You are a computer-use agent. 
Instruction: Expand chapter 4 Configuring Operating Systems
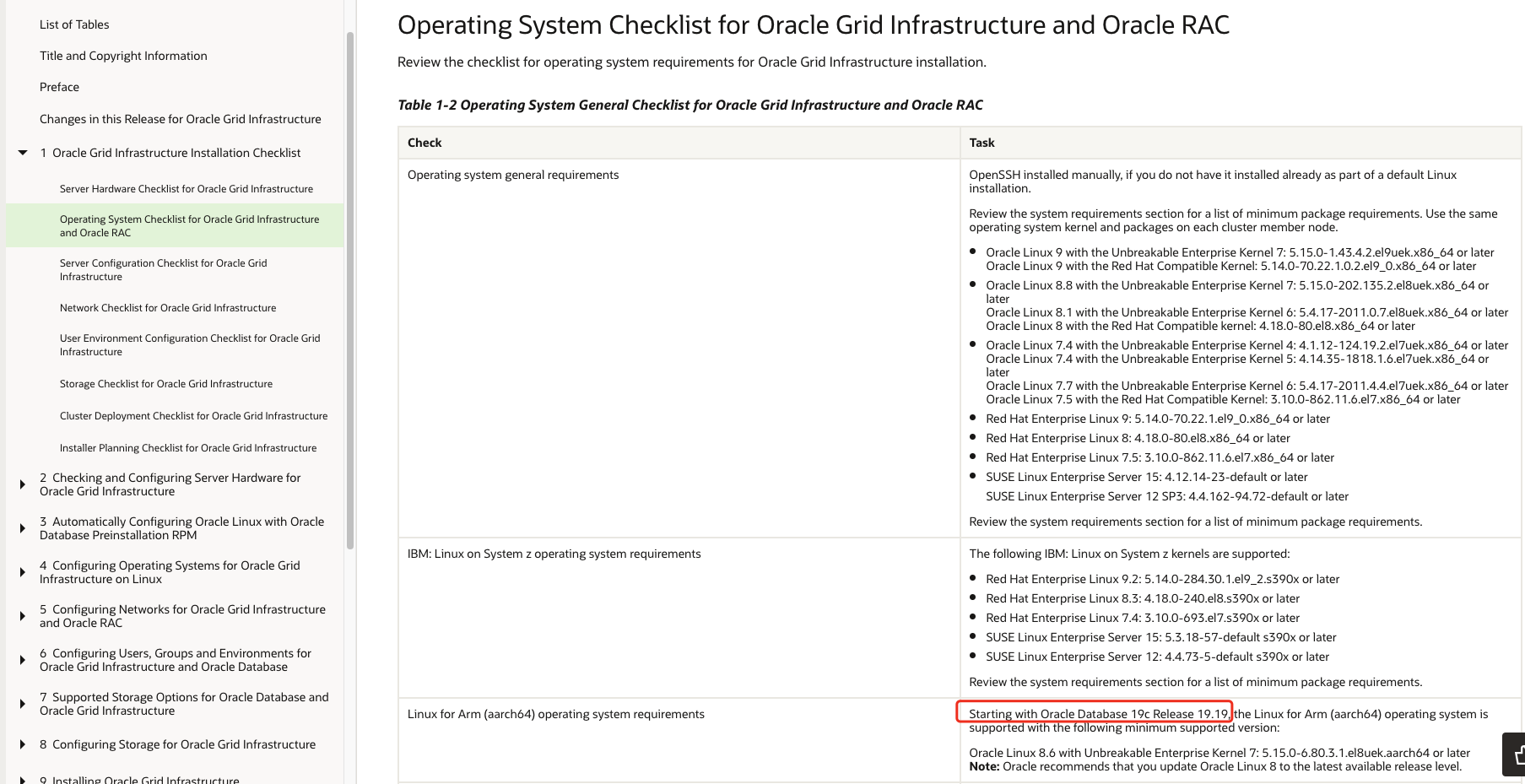pos(23,572)
